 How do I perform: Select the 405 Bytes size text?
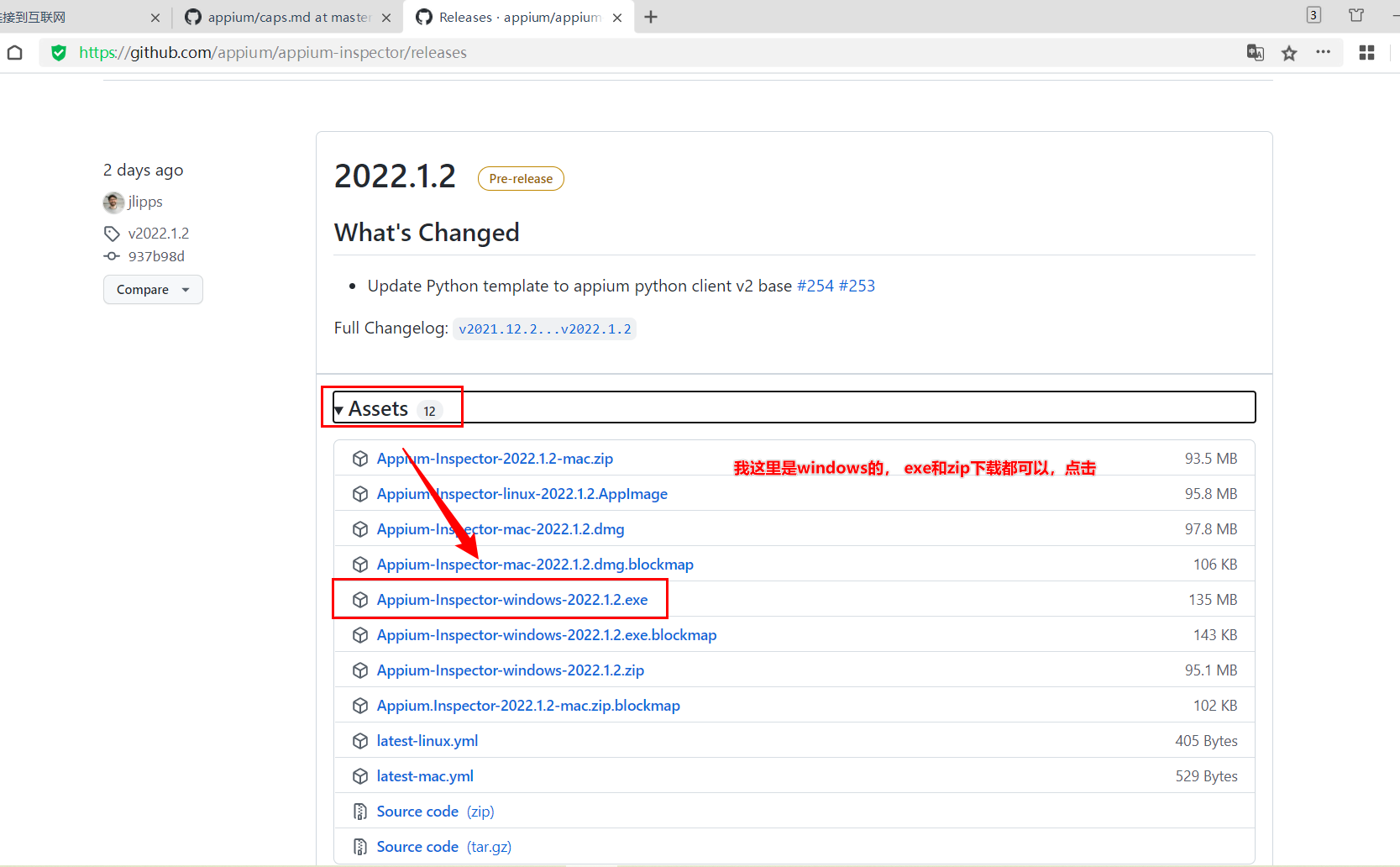(x=1206, y=741)
